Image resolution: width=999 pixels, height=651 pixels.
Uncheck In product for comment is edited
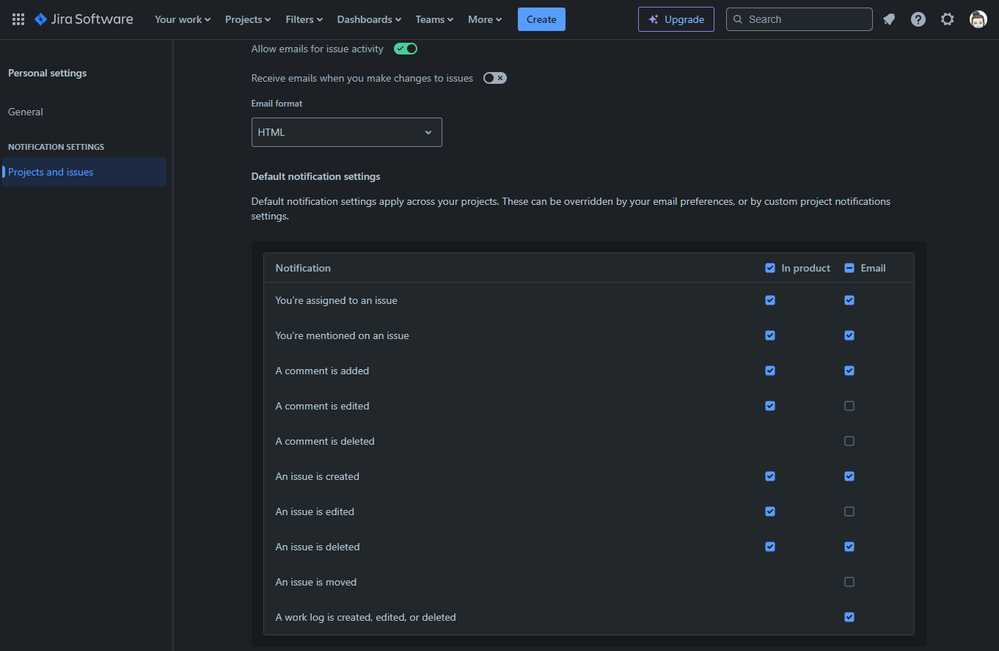(x=770, y=406)
